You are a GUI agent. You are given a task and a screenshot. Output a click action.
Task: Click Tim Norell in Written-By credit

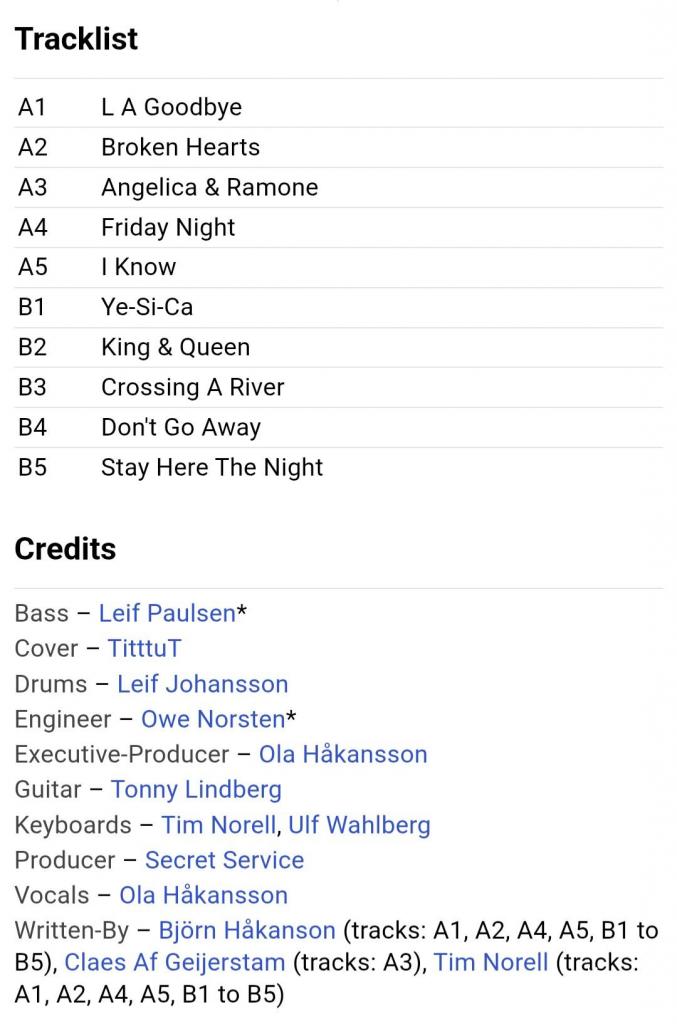(491, 964)
